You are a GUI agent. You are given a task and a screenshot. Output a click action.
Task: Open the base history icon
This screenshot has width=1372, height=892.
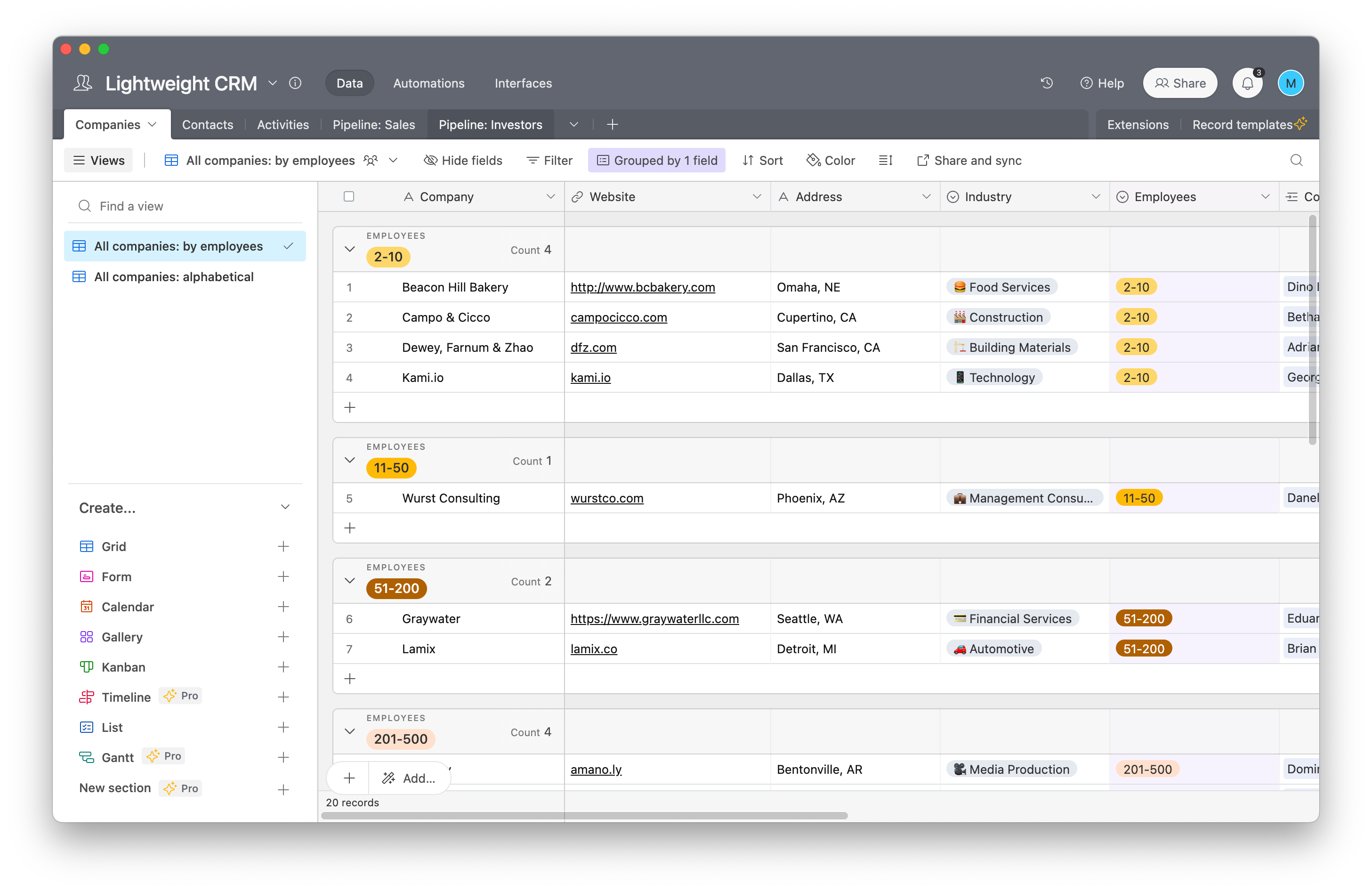point(1046,83)
